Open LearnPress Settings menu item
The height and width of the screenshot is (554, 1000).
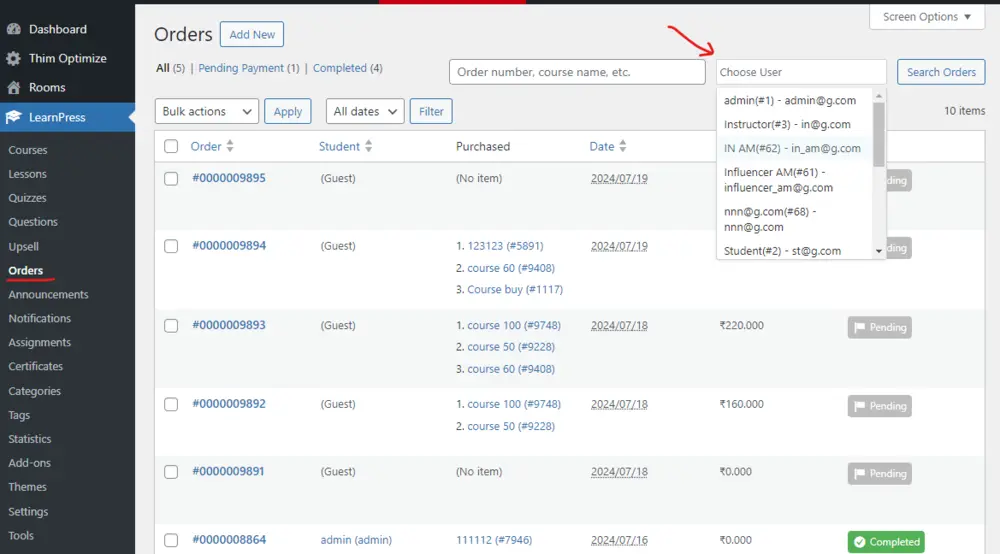pos(28,512)
